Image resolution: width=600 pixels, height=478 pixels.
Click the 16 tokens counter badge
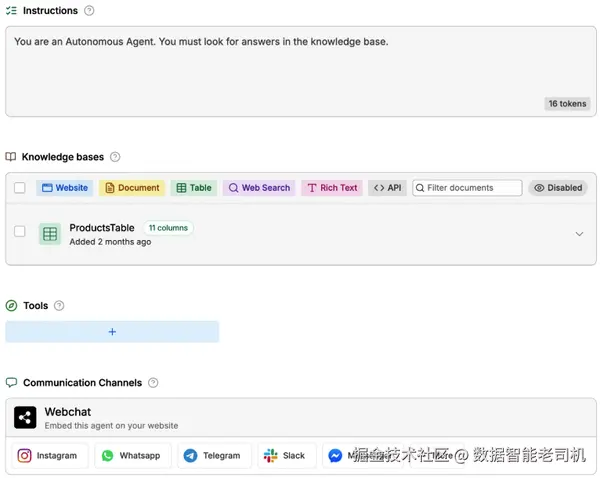click(567, 104)
